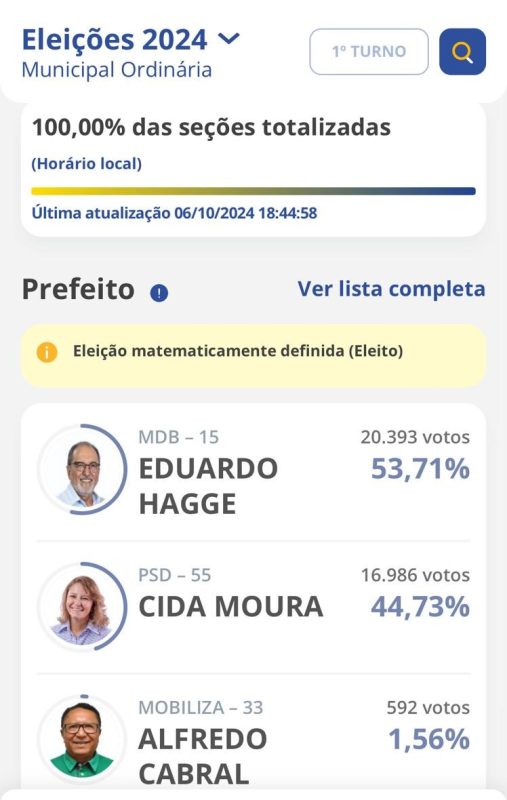Viewport: 507px width, 800px height.
Task: Click the Prefeito info exclamation icon
Action: coord(159,293)
